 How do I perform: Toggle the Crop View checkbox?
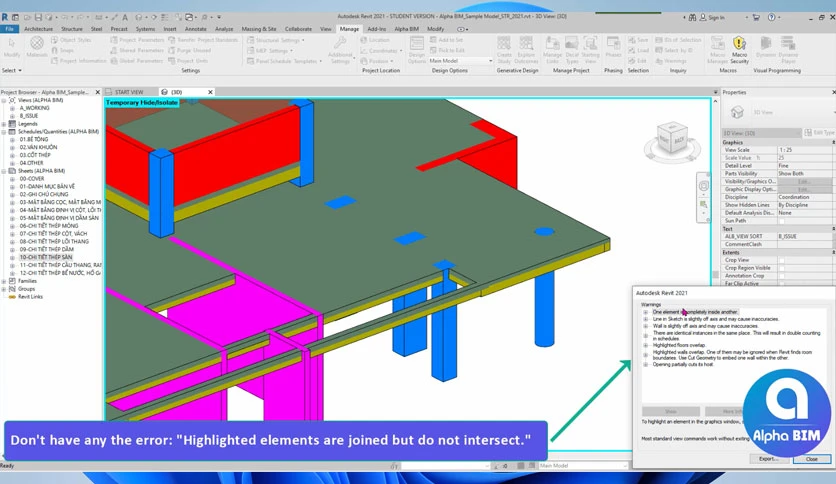click(x=782, y=260)
